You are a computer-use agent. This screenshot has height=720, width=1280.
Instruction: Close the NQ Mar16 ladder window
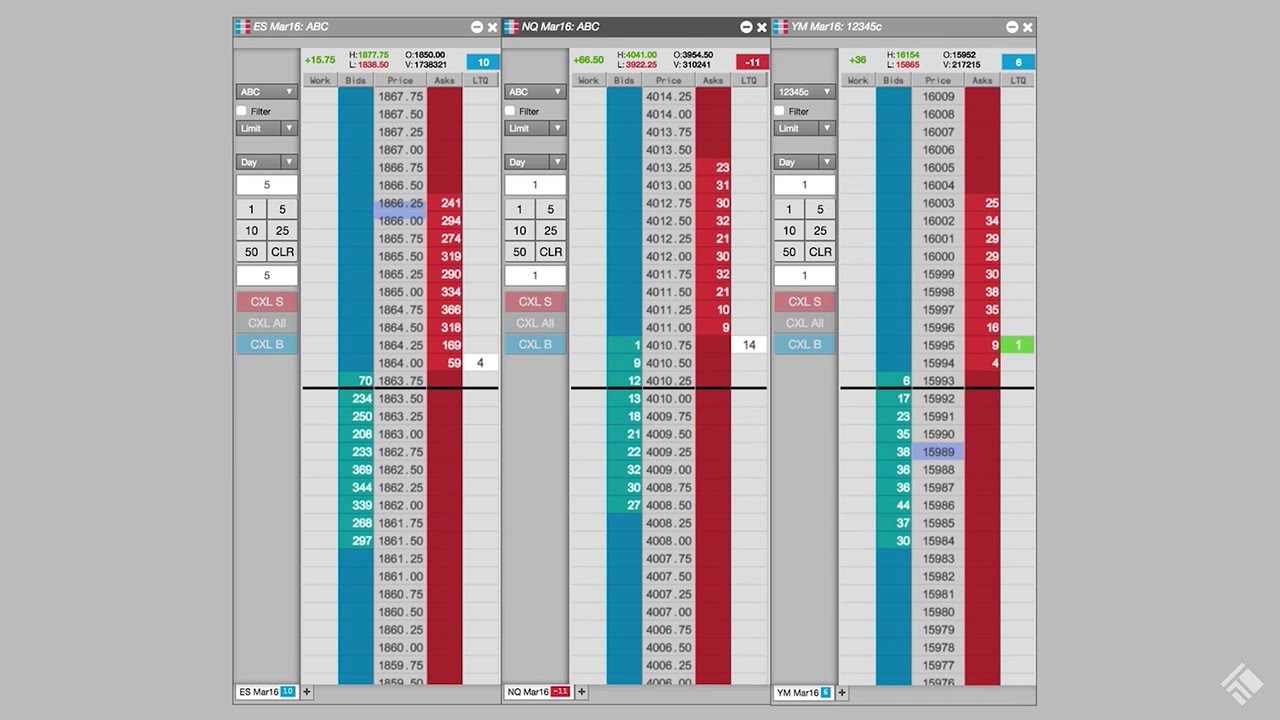(x=762, y=27)
